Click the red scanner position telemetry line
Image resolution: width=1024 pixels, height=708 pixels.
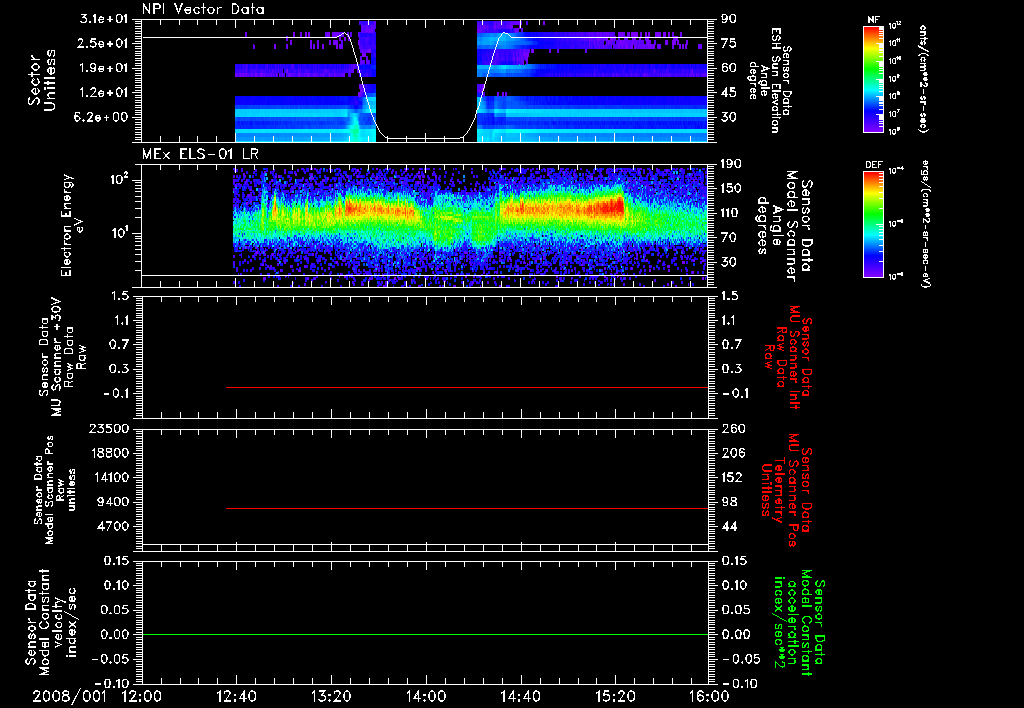[467, 508]
